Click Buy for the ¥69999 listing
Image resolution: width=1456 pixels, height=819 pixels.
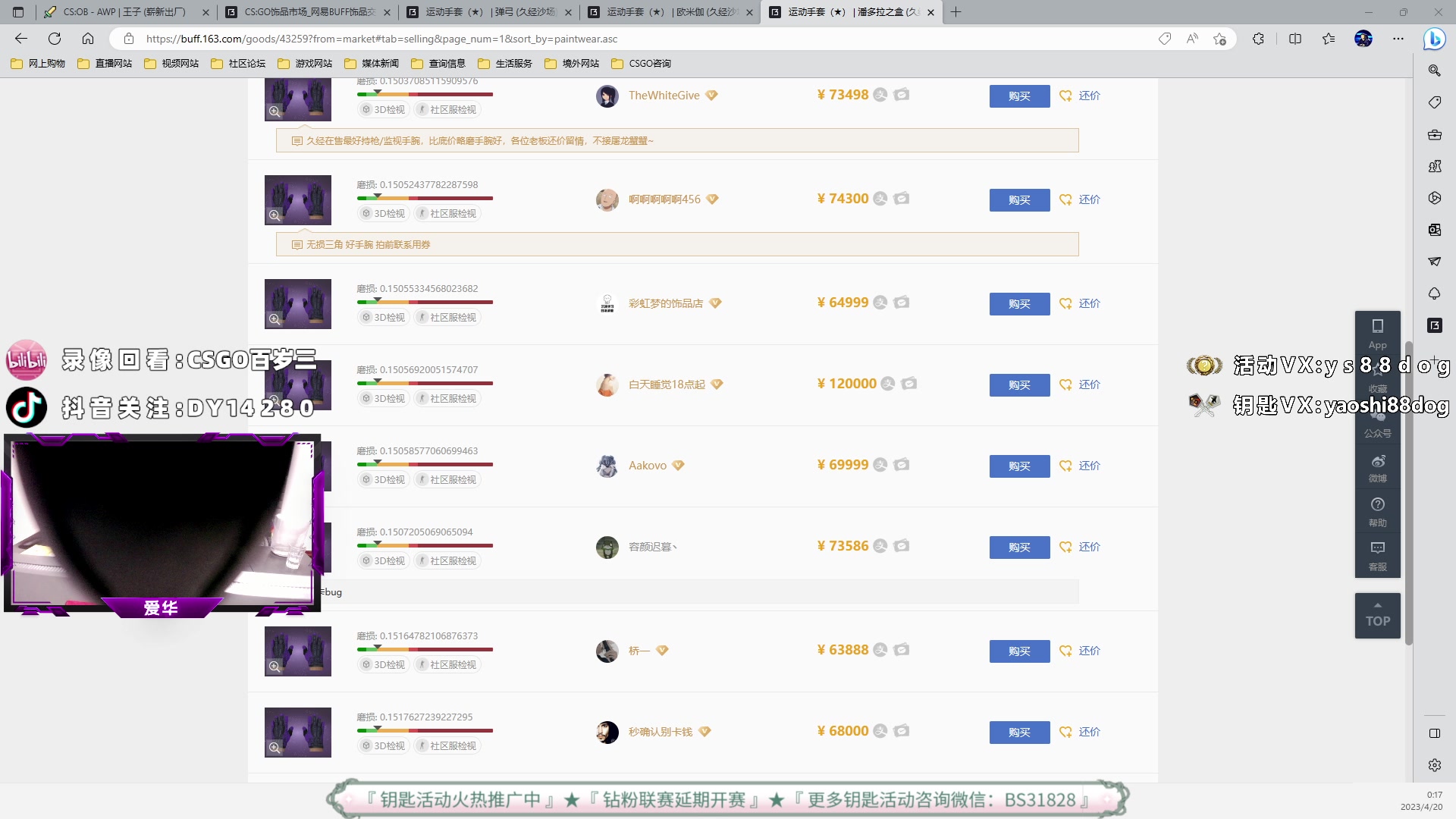click(x=1019, y=466)
